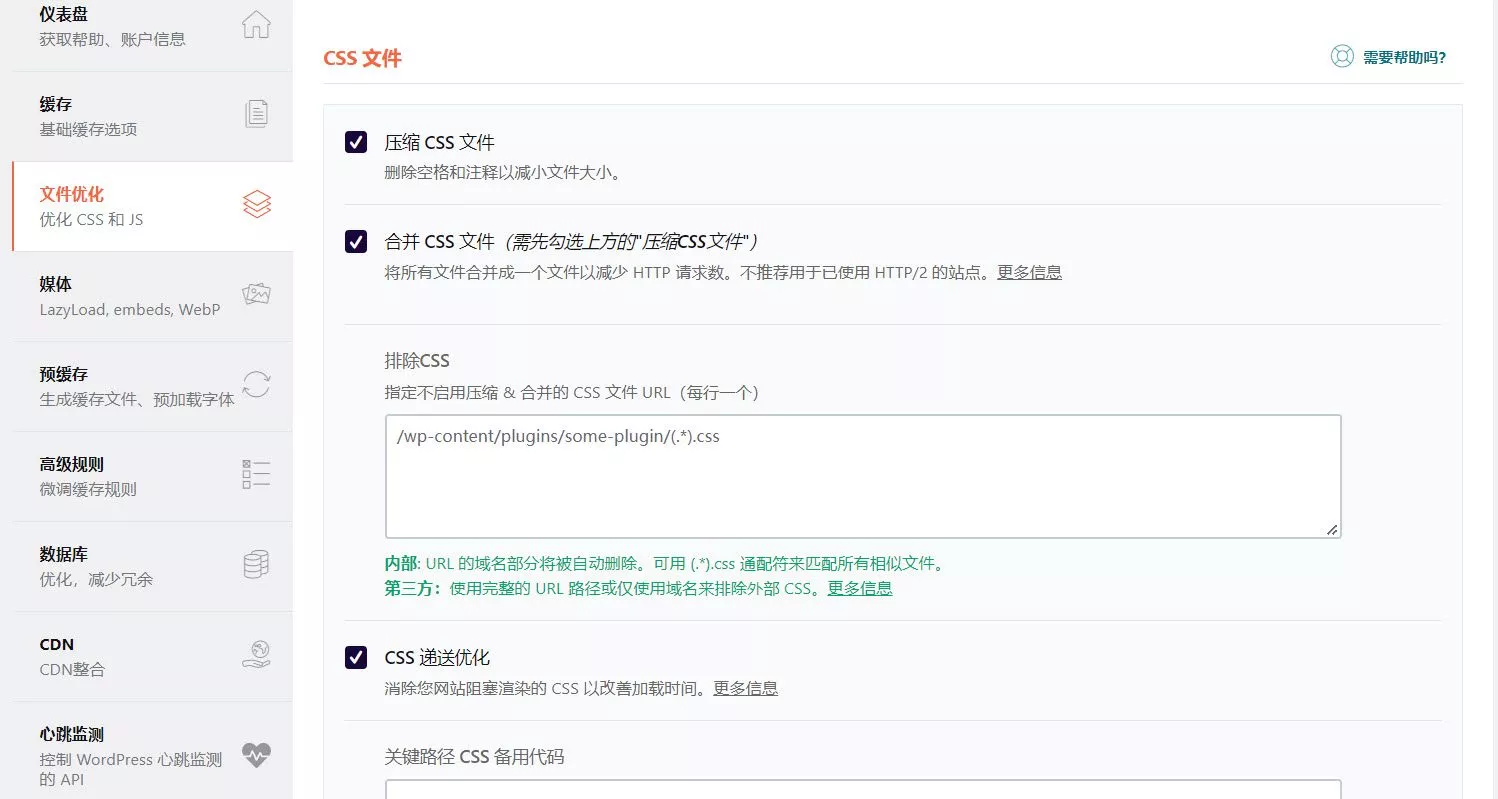Open the 缓存 settings tab
Image resolution: width=1498 pixels, height=799 pixels.
pyautogui.click(x=152, y=116)
